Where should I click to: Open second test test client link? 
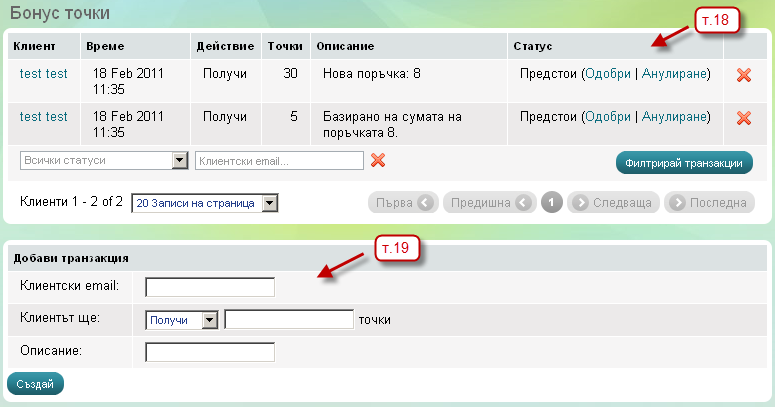click(44, 117)
